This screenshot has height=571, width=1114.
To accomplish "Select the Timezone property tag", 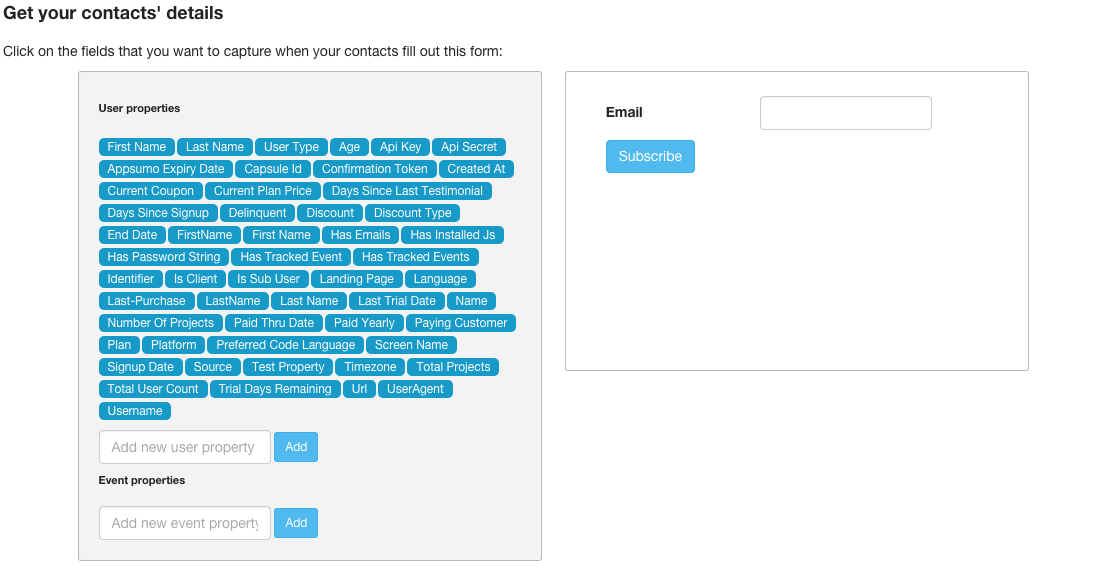I will click(370, 367).
